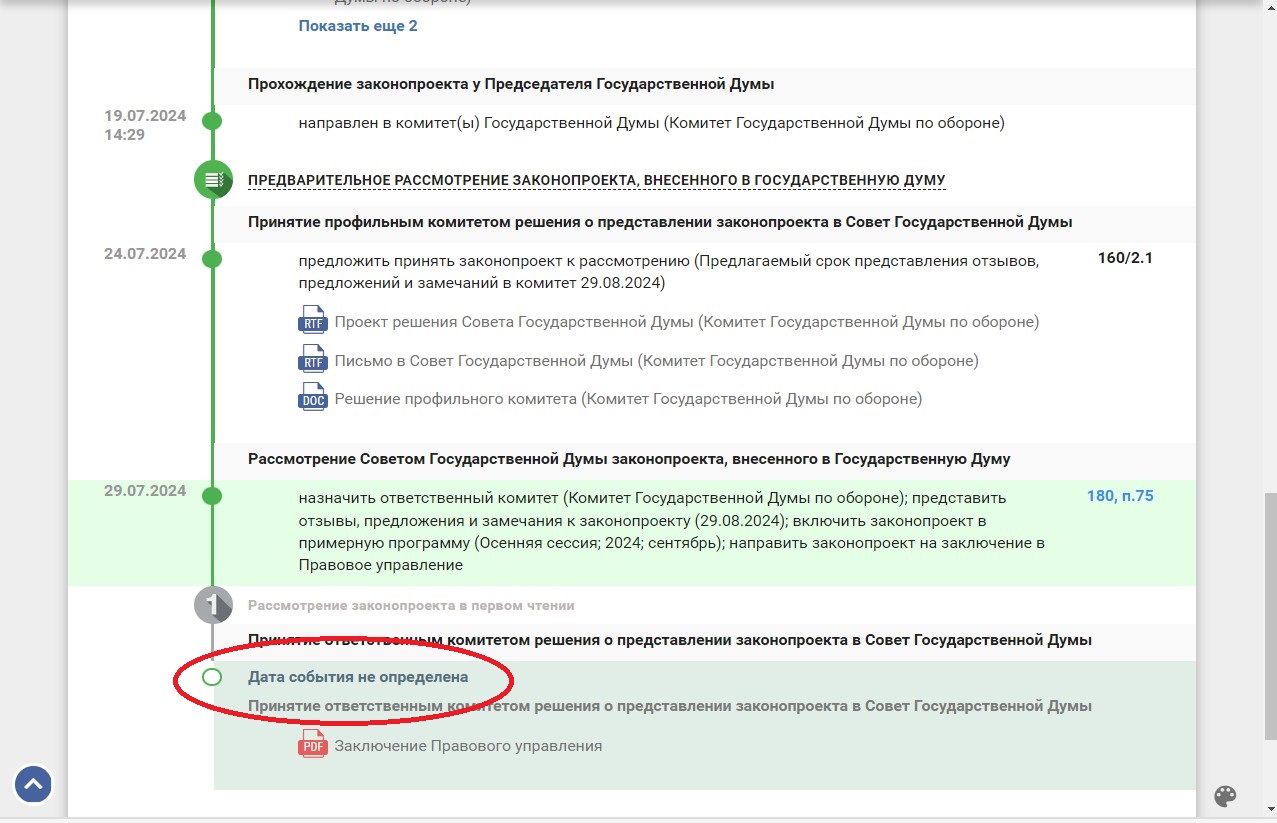Click the Дата события не определена text
The height and width of the screenshot is (823, 1277).
358,677
